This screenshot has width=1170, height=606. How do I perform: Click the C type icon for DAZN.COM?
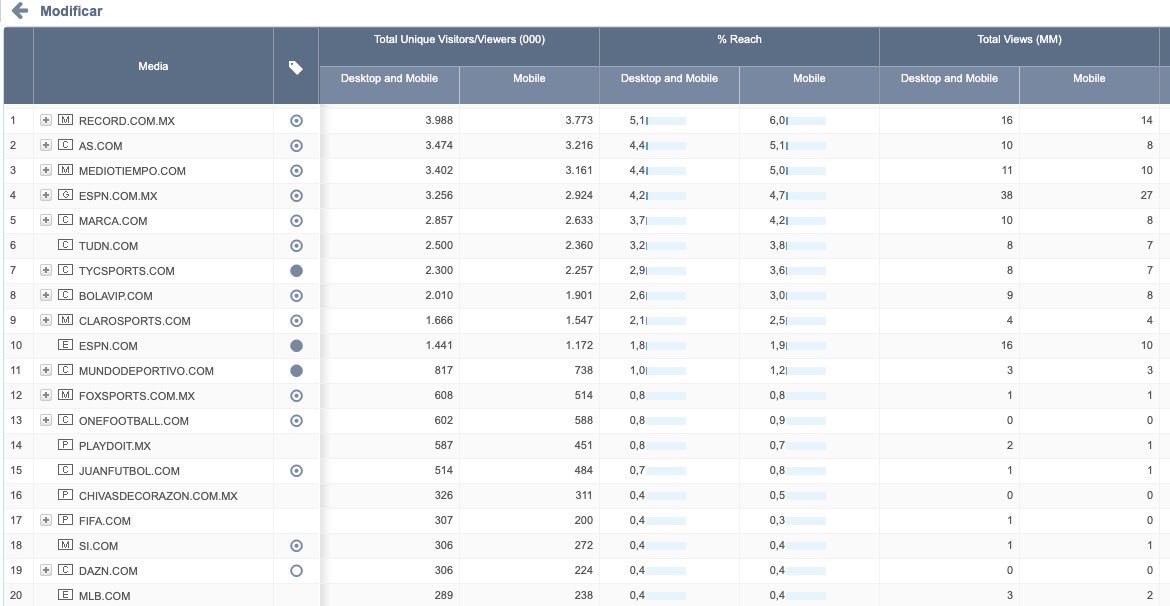(x=65, y=570)
